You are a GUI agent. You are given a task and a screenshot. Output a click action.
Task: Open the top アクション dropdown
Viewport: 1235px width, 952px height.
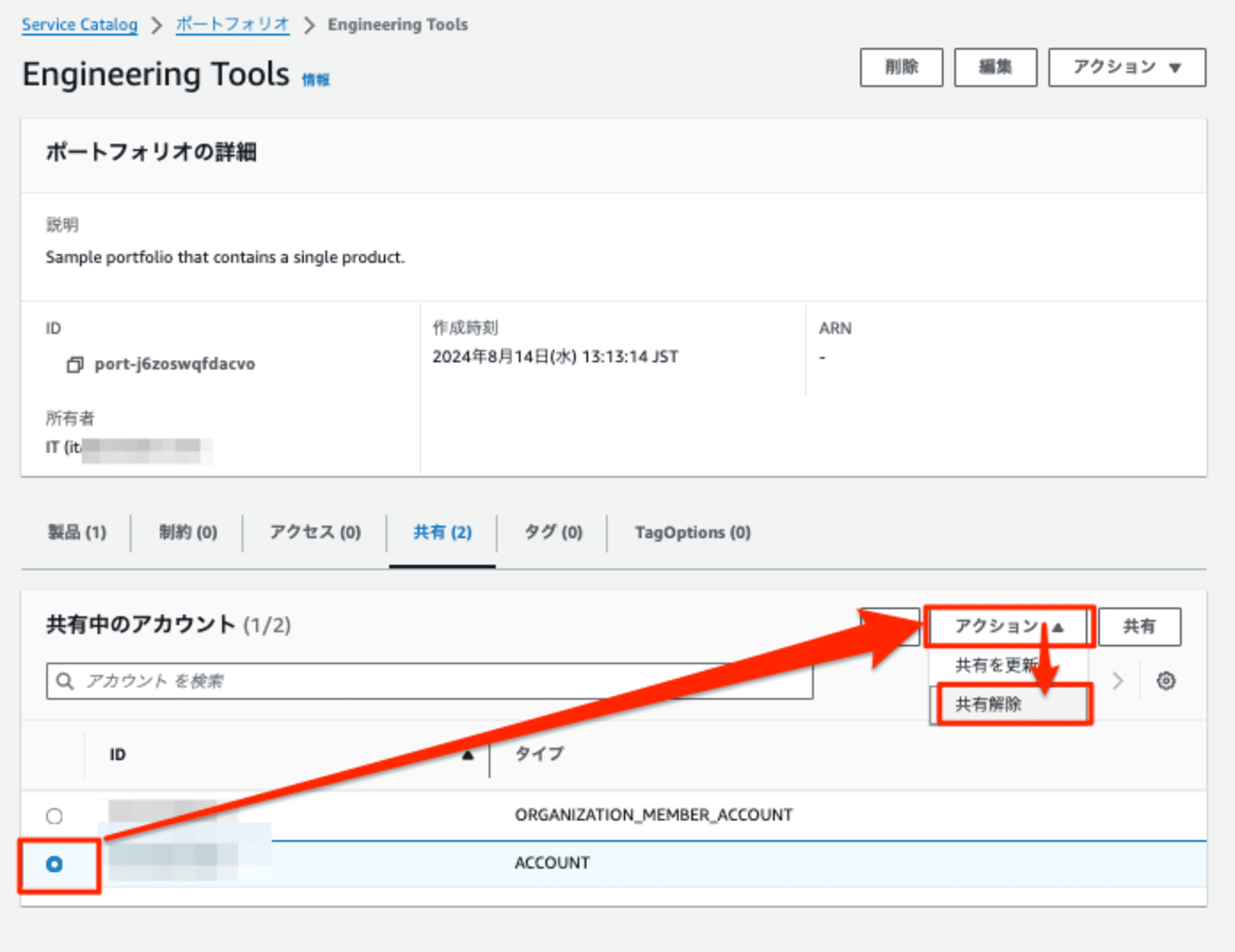(x=1126, y=67)
